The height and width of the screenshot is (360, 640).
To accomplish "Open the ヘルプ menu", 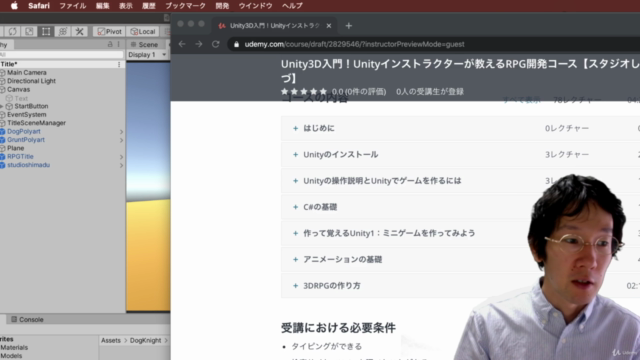I will click(292, 6).
